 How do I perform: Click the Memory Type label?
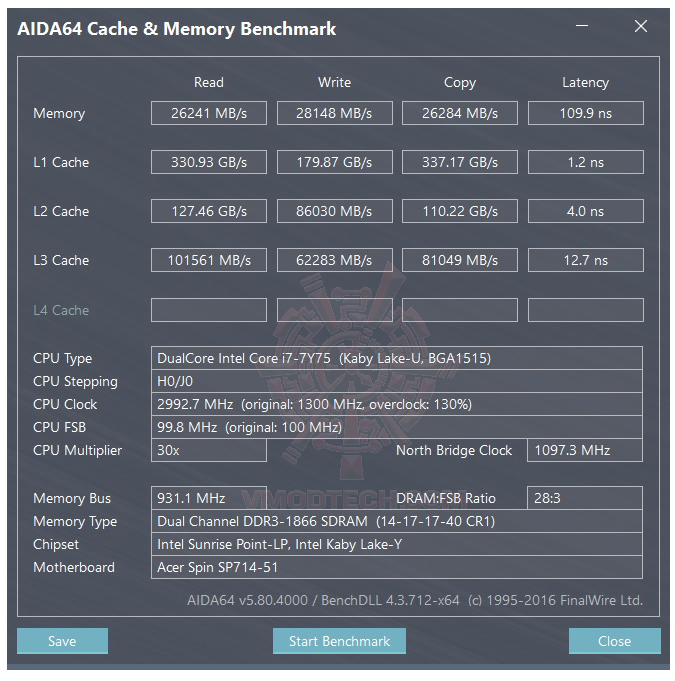coord(75,522)
